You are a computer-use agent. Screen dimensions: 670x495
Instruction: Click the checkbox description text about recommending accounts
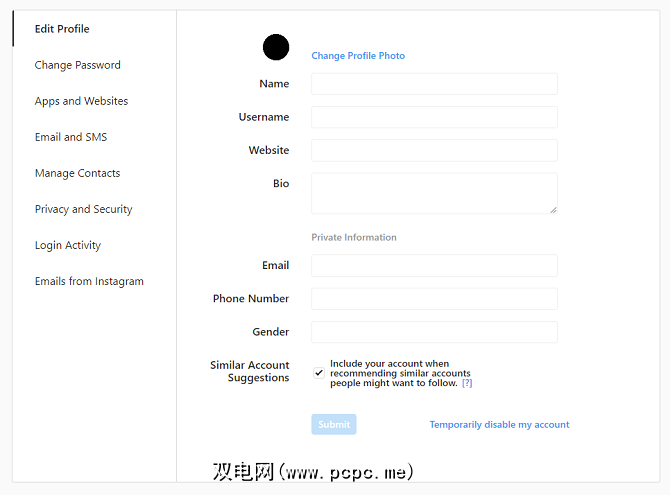(400, 373)
